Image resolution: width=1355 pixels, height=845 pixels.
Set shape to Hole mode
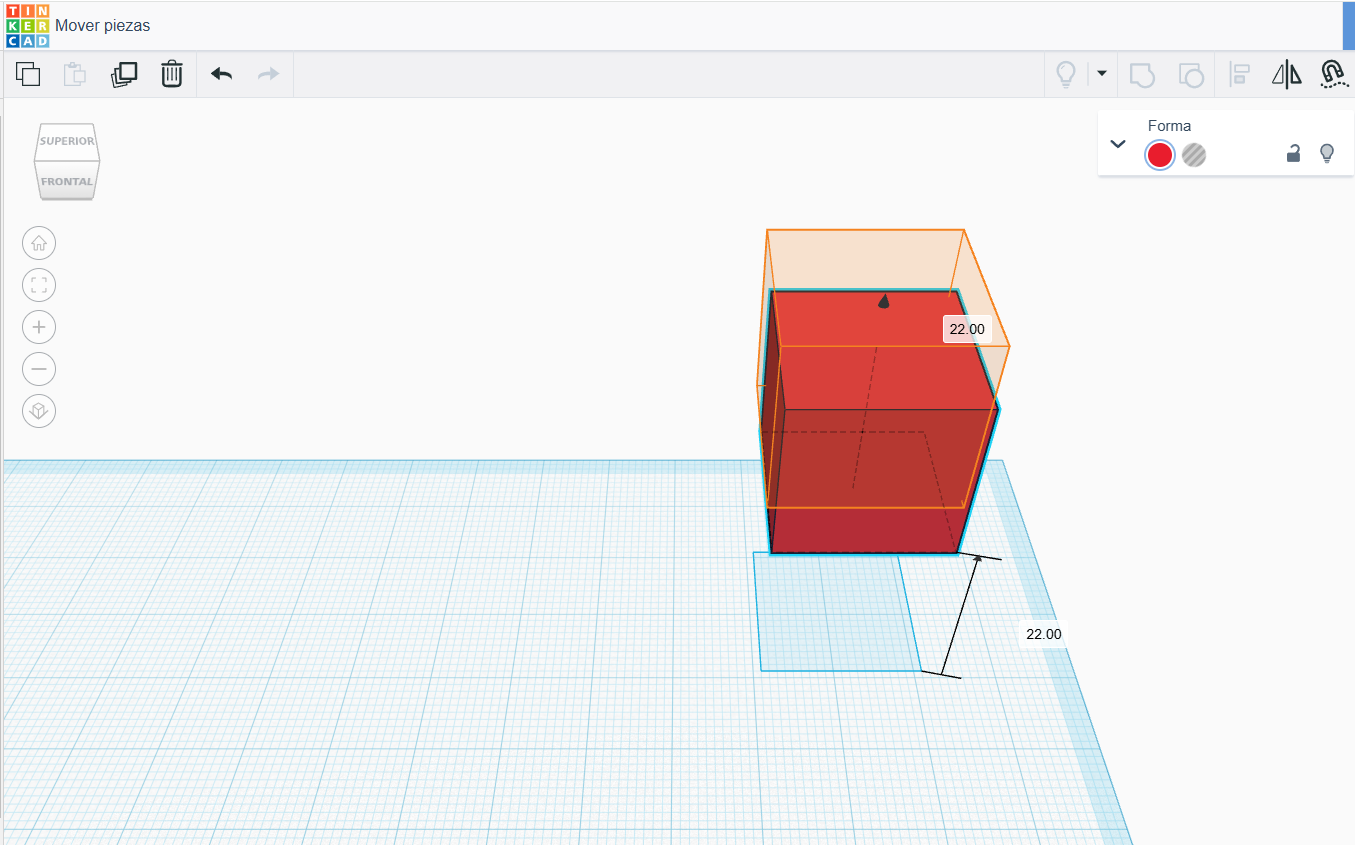click(x=1193, y=155)
